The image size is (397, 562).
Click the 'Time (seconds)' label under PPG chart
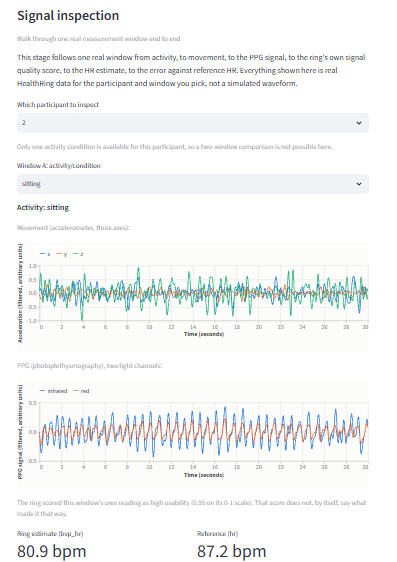point(204,475)
